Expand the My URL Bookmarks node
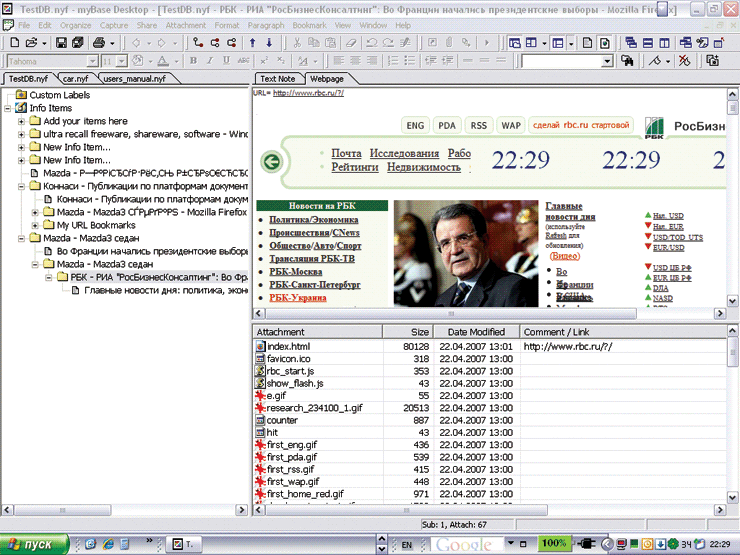 tap(35, 226)
